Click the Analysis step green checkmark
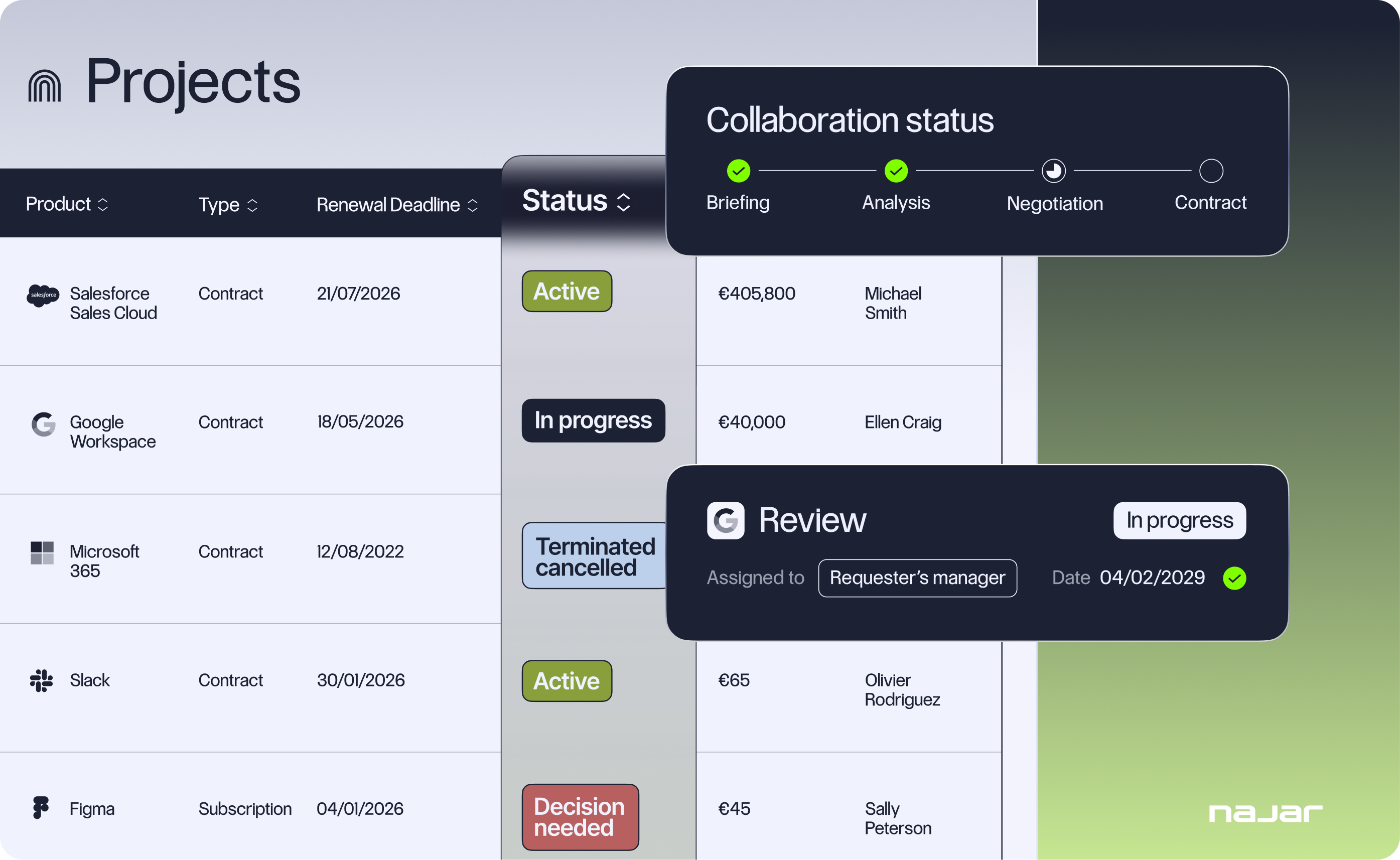1400x860 pixels. [x=896, y=171]
